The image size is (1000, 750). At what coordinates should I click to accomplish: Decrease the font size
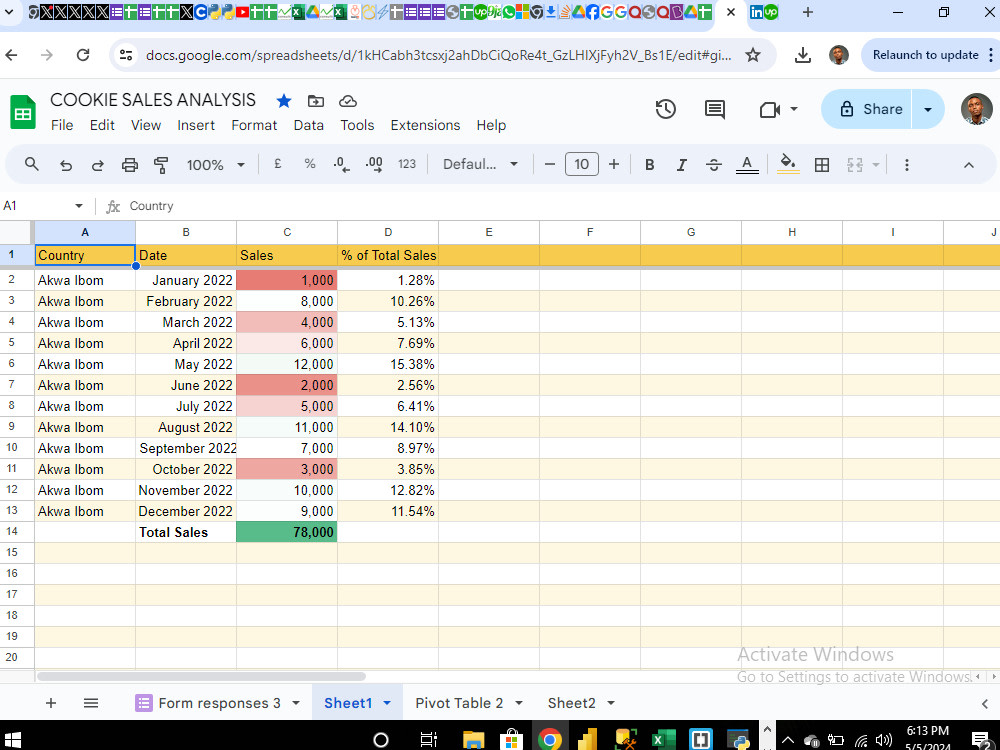click(x=550, y=165)
